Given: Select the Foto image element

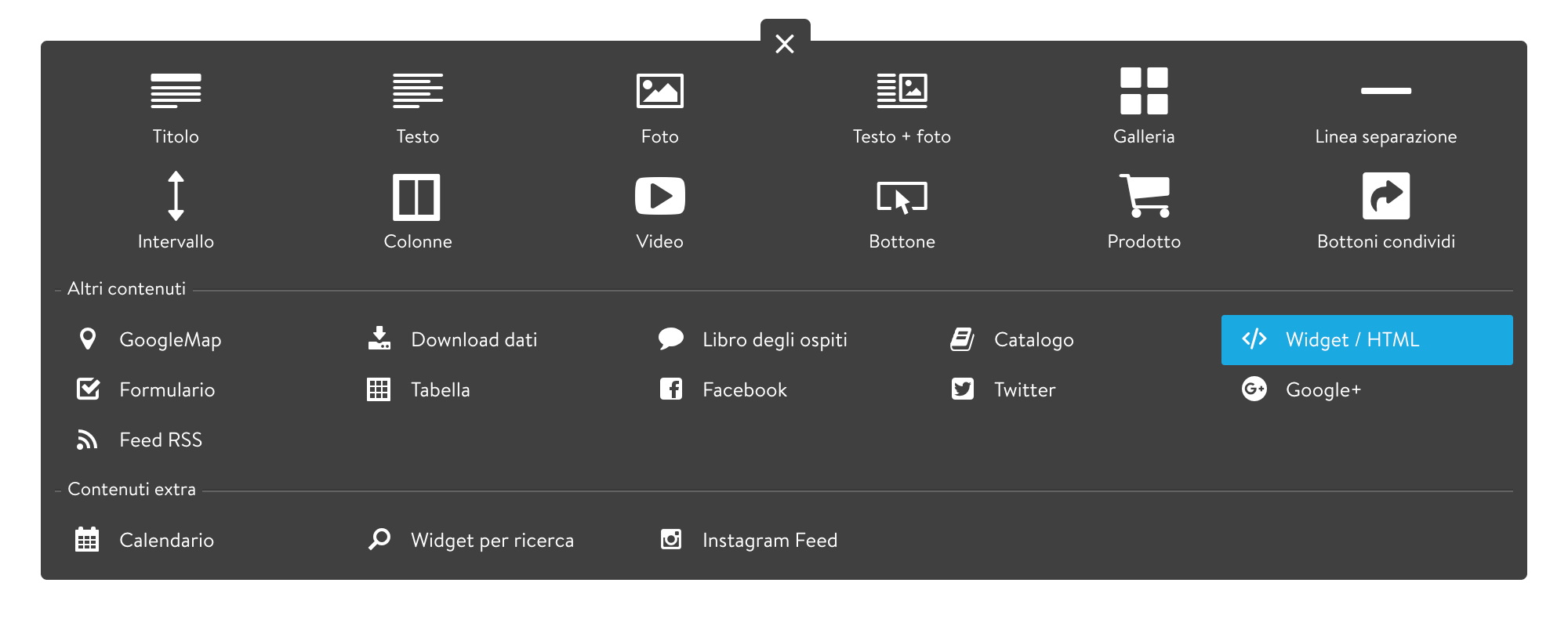Looking at the screenshot, I should 660,106.
